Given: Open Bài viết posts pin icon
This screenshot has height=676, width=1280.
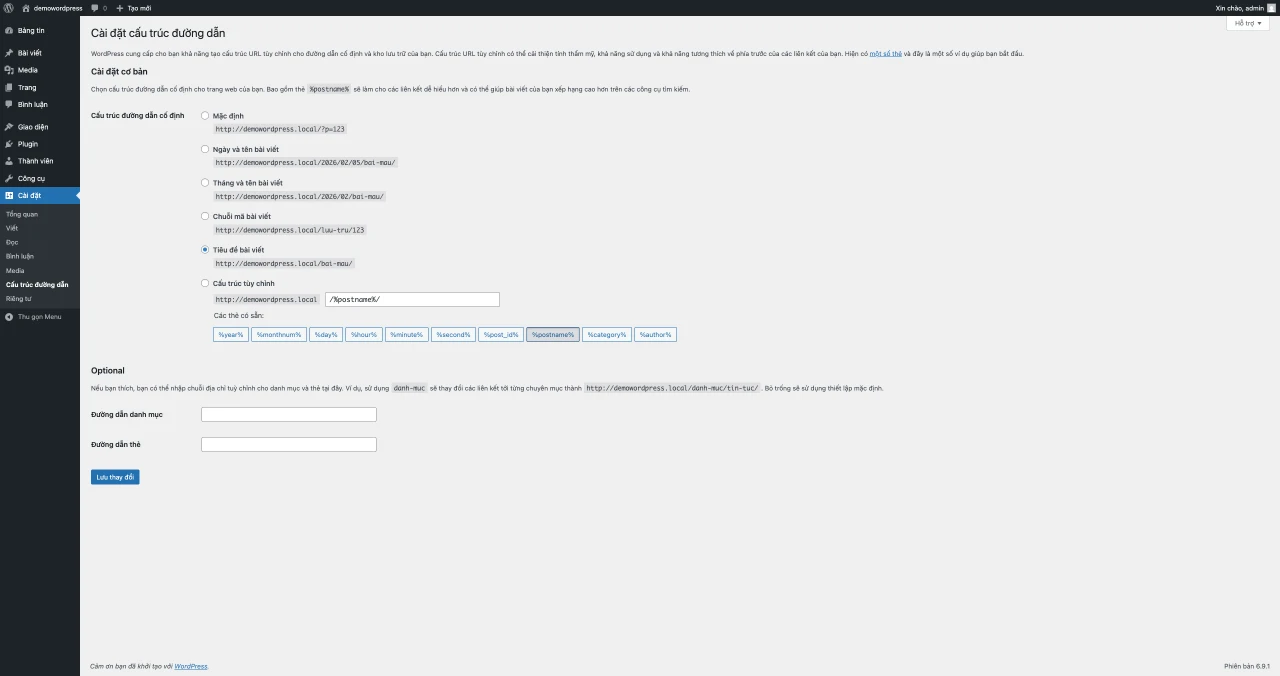Looking at the screenshot, I should pos(9,53).
